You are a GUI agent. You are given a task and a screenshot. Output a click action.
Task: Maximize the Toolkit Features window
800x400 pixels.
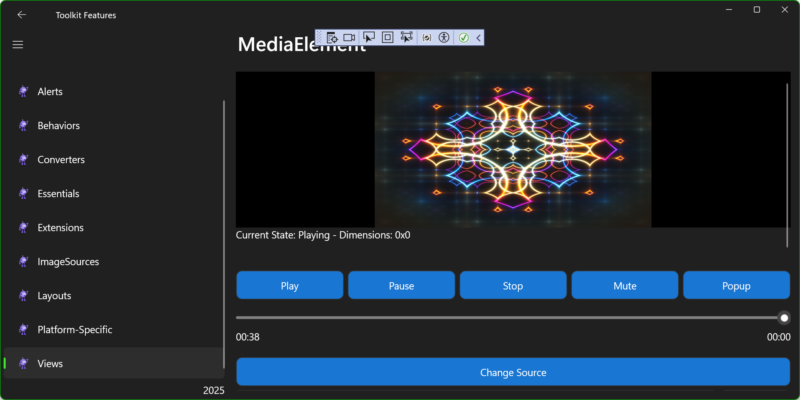757,10
